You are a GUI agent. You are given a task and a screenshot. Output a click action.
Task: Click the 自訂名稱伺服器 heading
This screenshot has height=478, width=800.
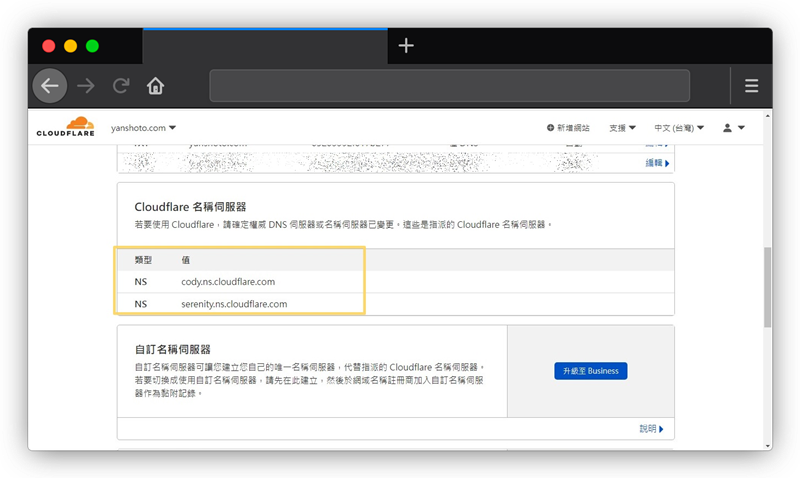tap(172, 349)
